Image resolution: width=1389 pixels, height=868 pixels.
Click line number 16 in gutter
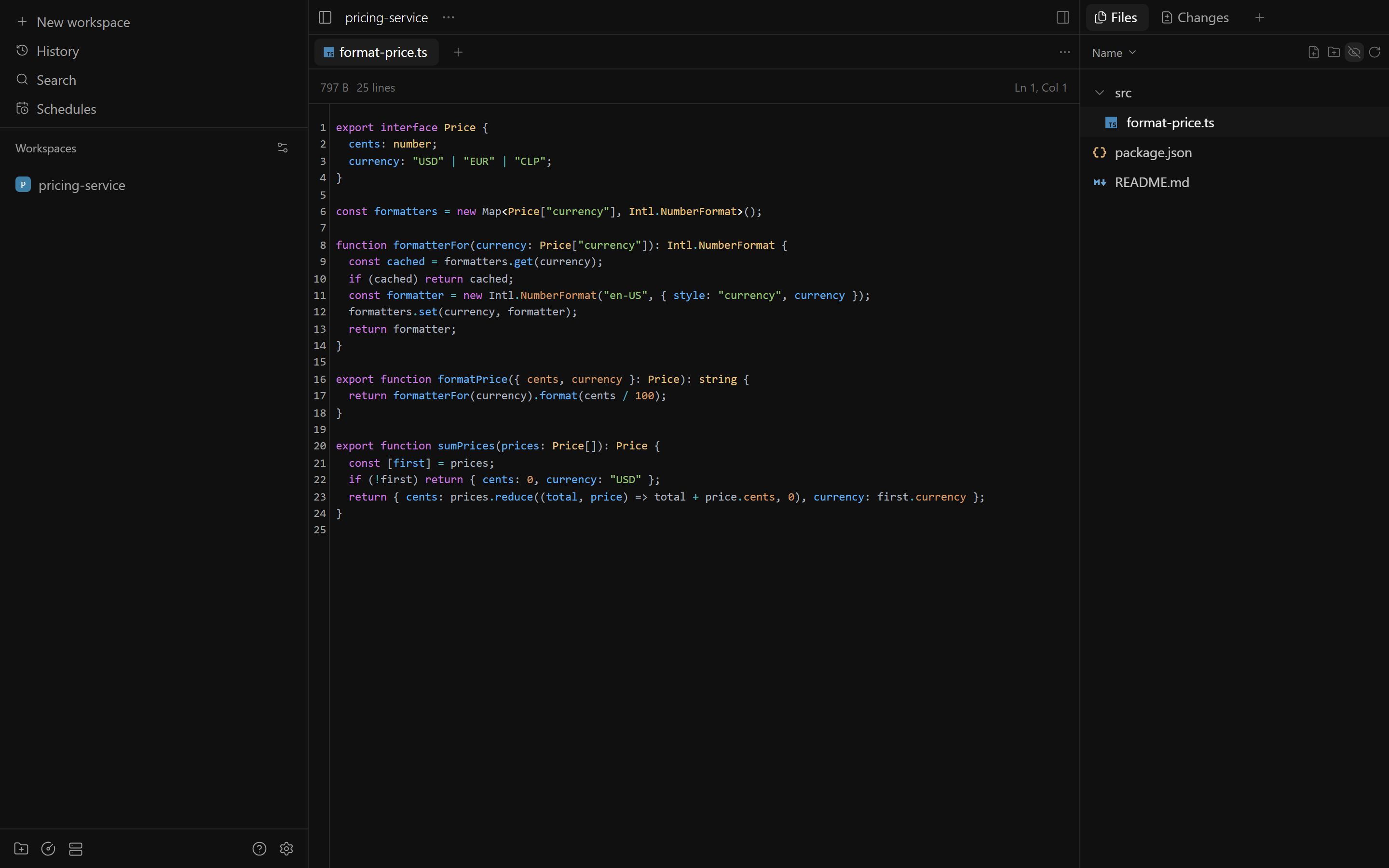[320, 379]
